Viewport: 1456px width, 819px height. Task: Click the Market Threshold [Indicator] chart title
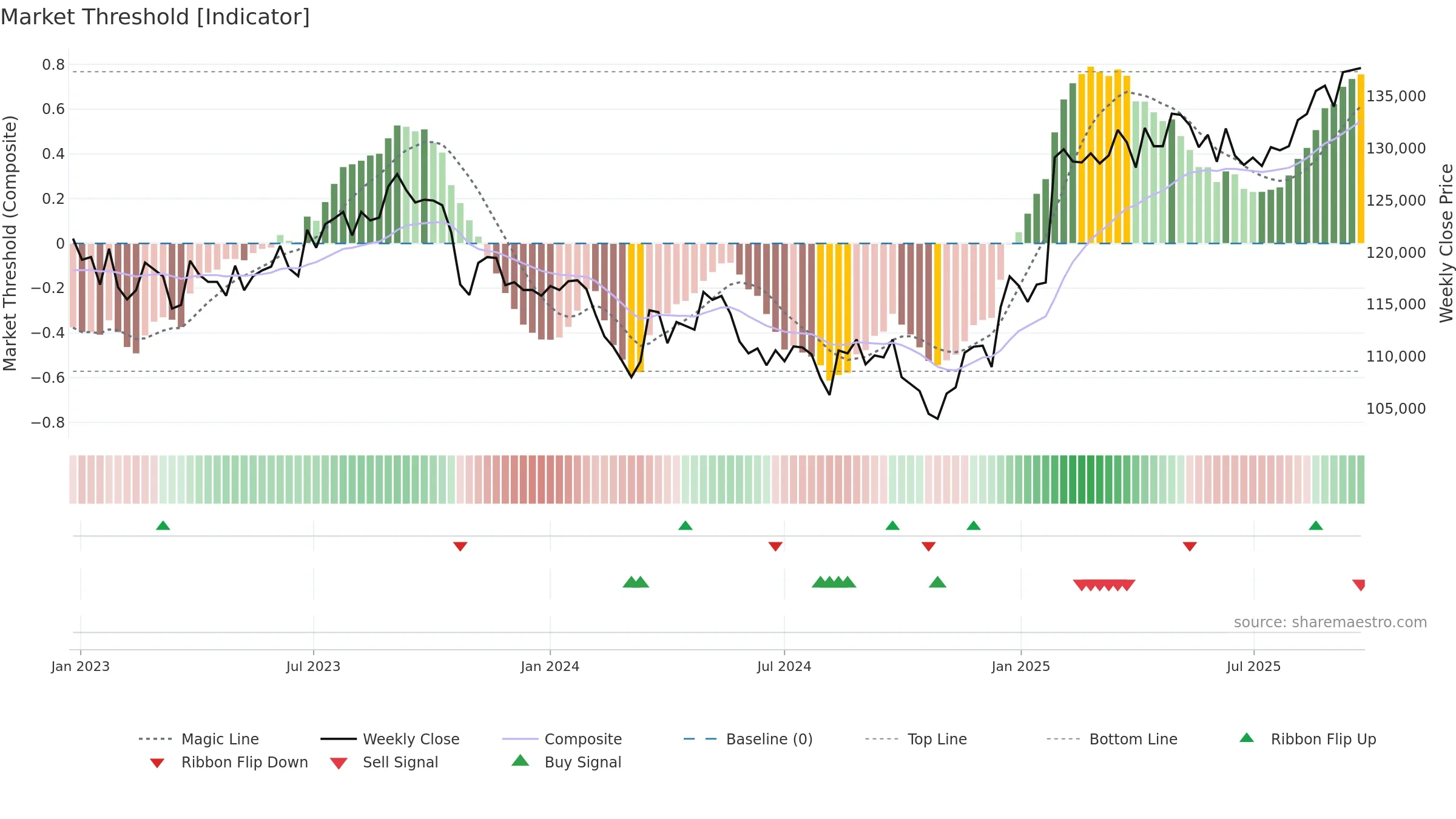point(155,17)
